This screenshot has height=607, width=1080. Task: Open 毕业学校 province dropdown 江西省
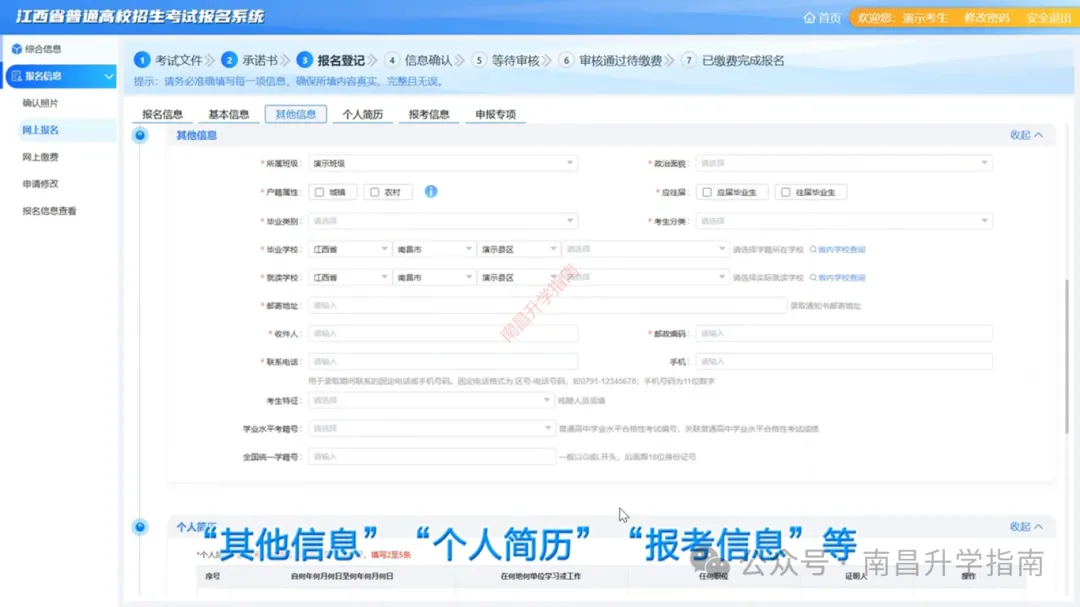(350, 249)
